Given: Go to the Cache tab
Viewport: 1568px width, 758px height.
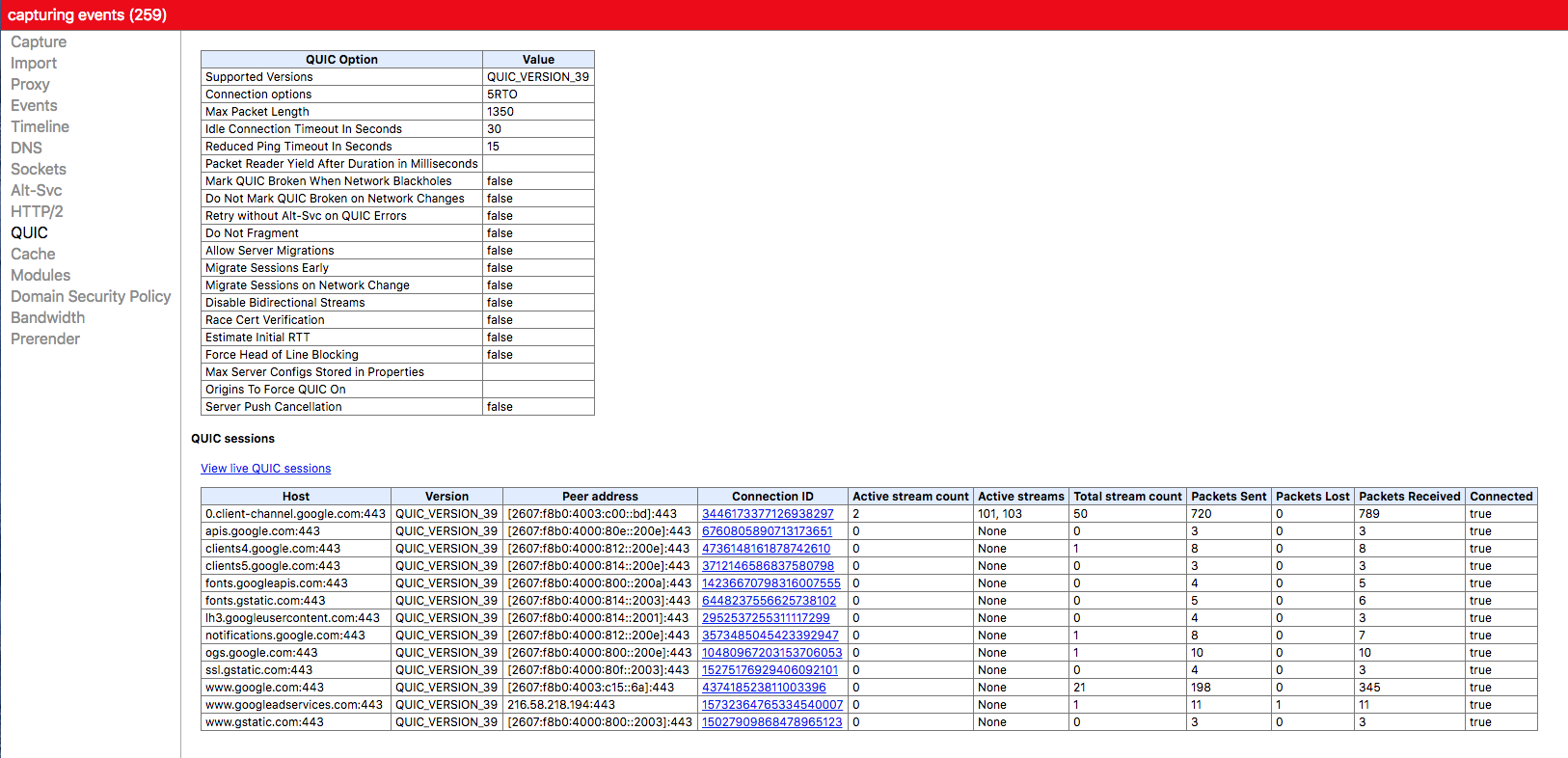Looking at the screenshot, I should (x=33, y=255).
